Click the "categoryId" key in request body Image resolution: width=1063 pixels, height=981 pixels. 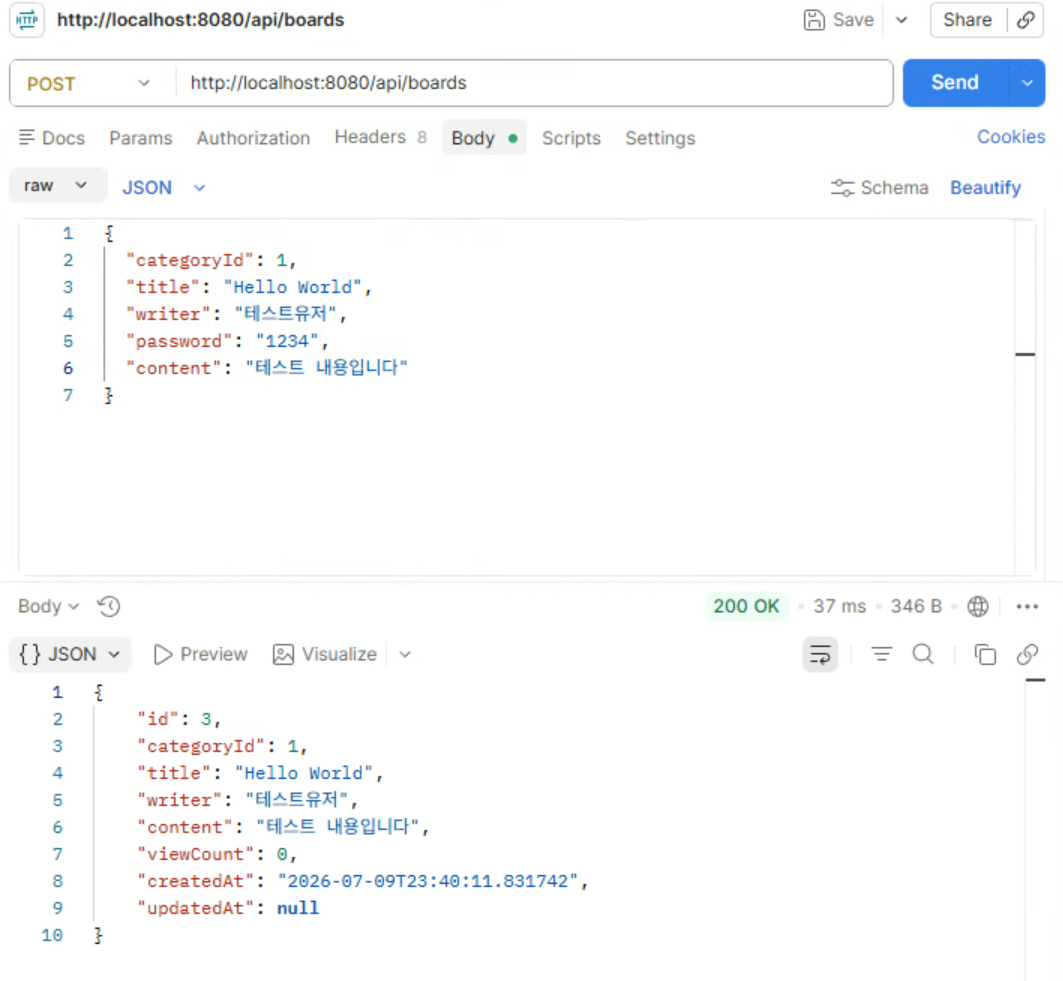[189, 260]
